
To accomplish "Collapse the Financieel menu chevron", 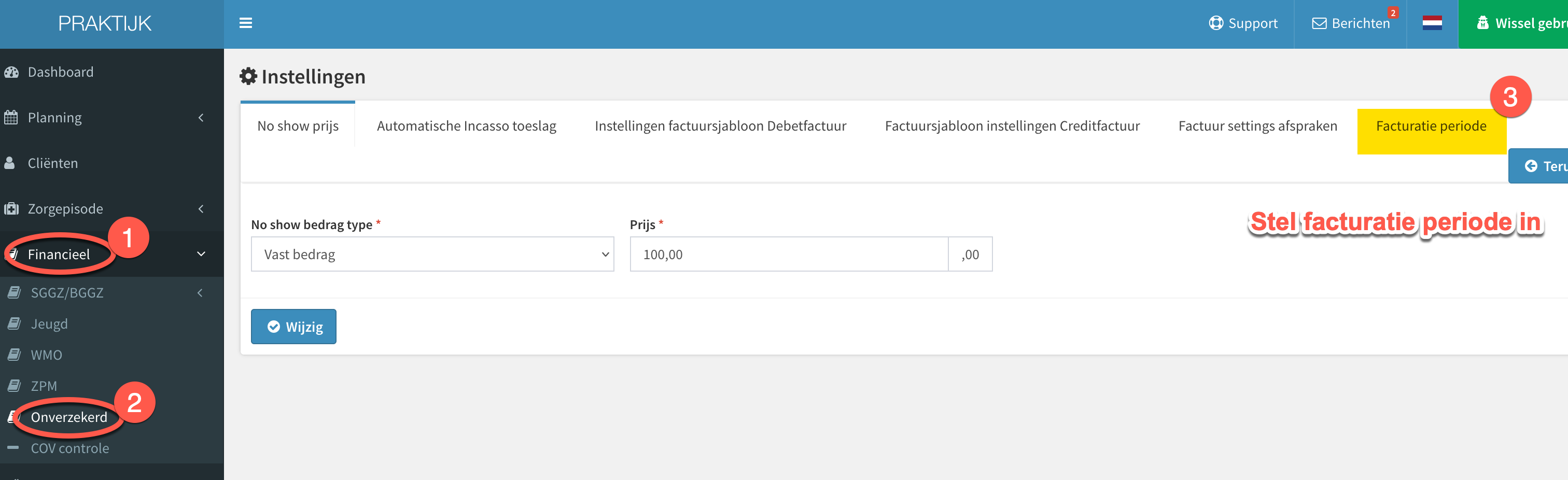I will coord(201,253).
